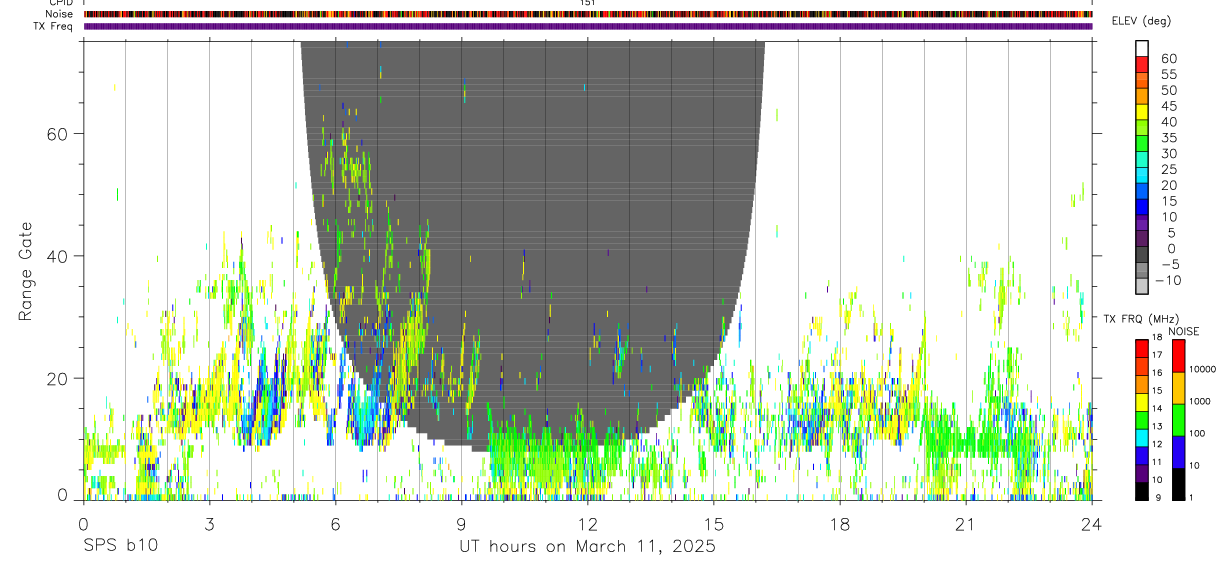Click the 12 hour tick label
The height and width of the screenshot is (567, 1228).
click(588, 524)
